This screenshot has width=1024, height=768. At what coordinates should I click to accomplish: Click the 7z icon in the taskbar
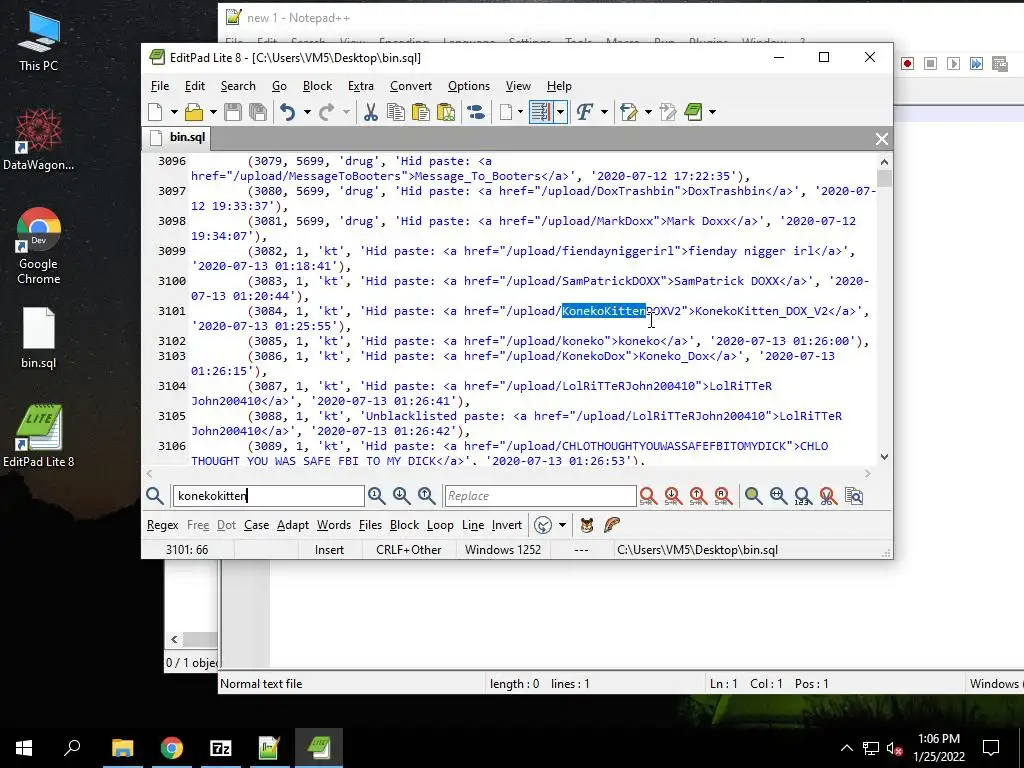[221, 748]
